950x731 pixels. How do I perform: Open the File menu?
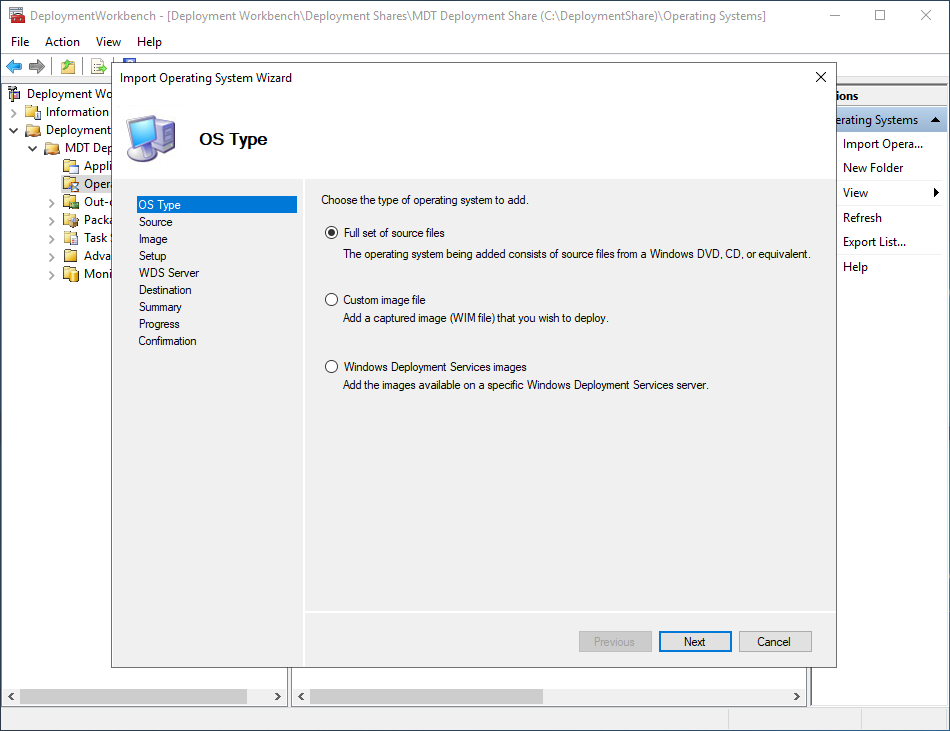[x=20, y=42]
